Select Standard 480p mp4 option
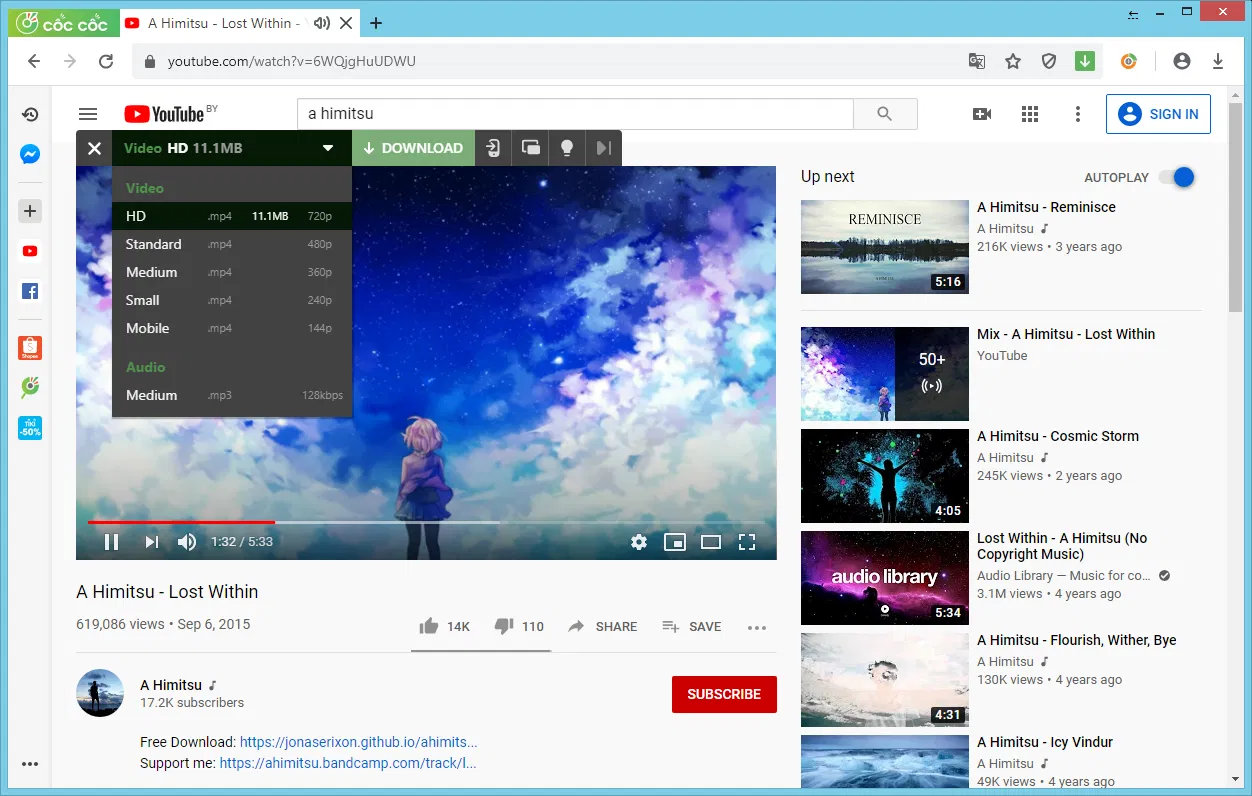This screenshot has height=796, width=1252. [x=232, y=244]
